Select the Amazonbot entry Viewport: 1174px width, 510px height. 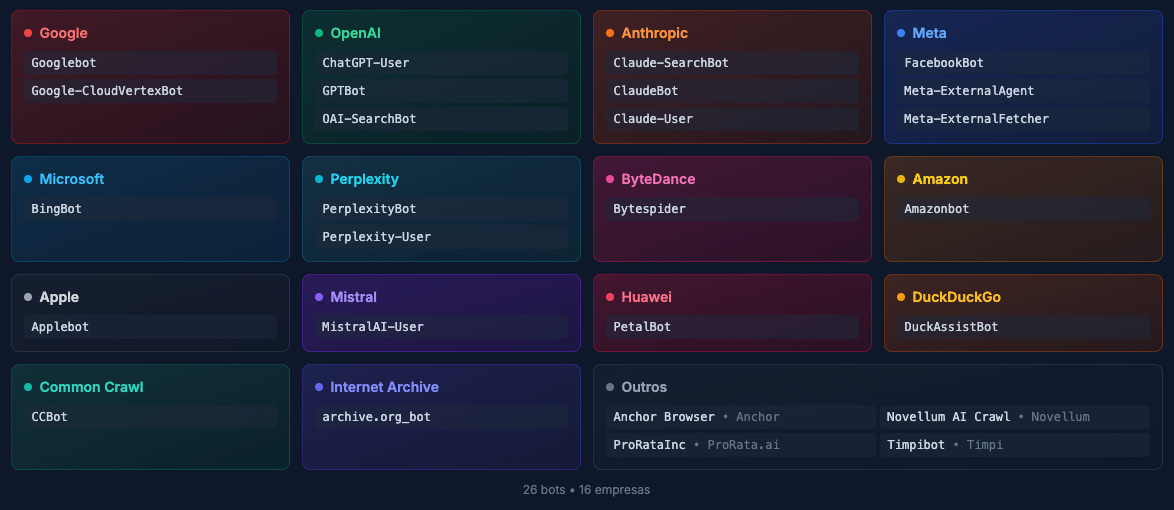1024,209
